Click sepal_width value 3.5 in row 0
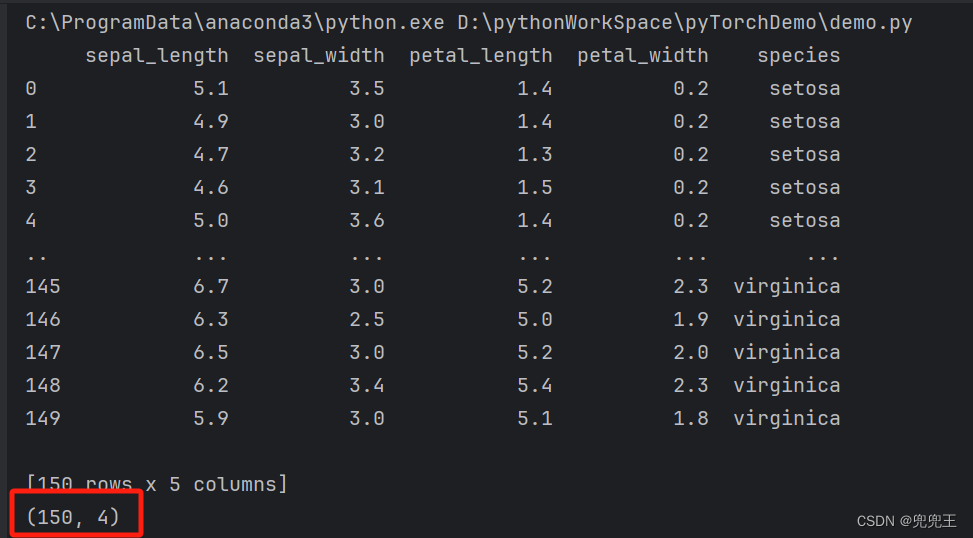 pyautogui.click(x=367, y=89)
